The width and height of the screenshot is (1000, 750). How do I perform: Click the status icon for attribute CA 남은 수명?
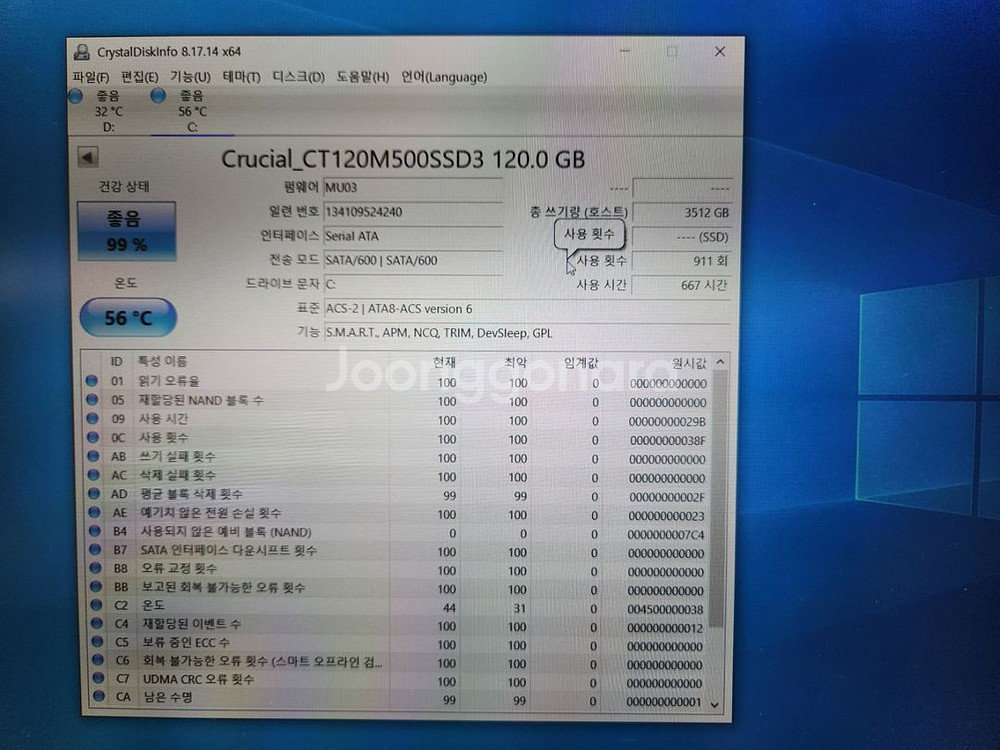click(99, 696)
